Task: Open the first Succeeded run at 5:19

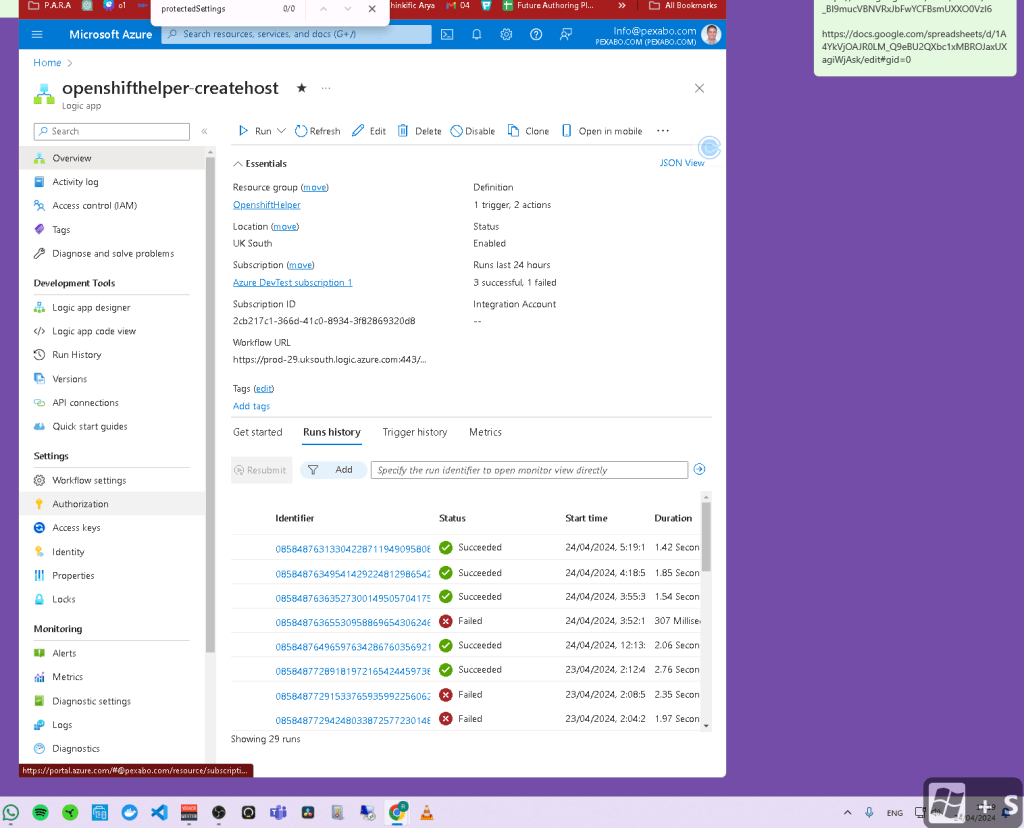Action: (353, 549)
